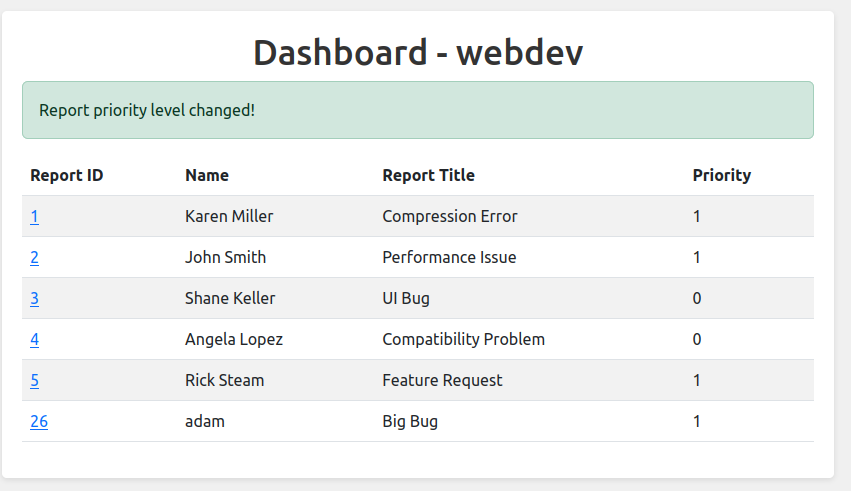
Task: Select the Karen Miller name cell
Action: [229, 216]
